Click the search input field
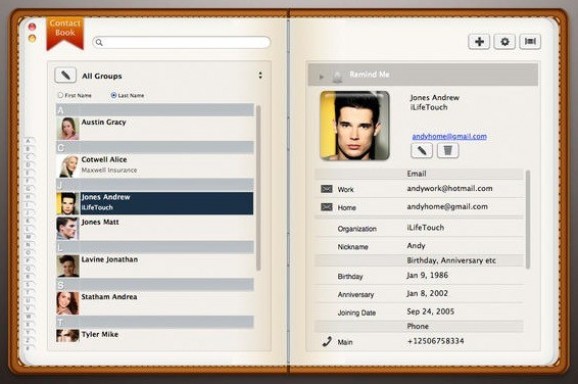 [x=181, y=42]
